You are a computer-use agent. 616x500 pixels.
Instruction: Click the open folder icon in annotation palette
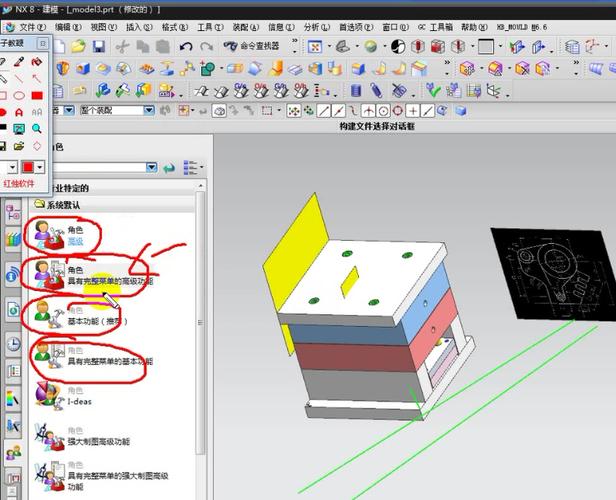[x=18, y=146]
